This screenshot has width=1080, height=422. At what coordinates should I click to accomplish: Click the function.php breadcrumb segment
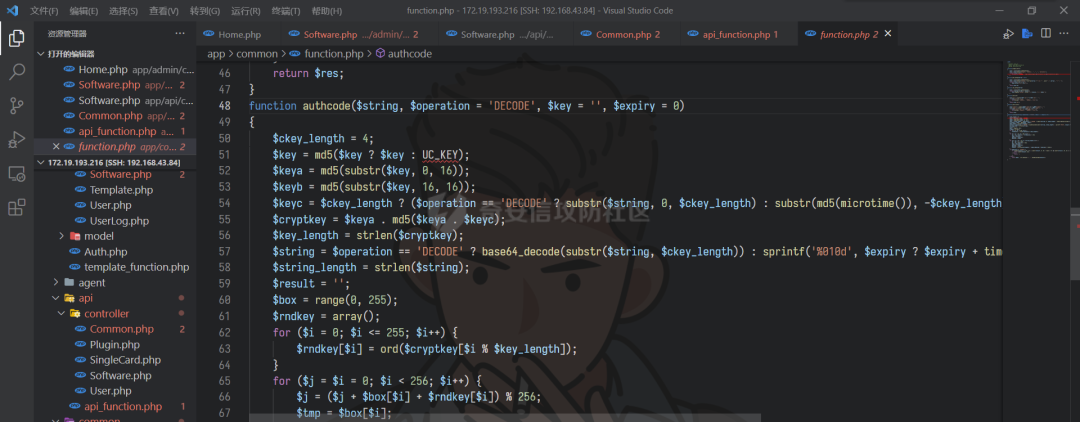(x=326, y=53)
